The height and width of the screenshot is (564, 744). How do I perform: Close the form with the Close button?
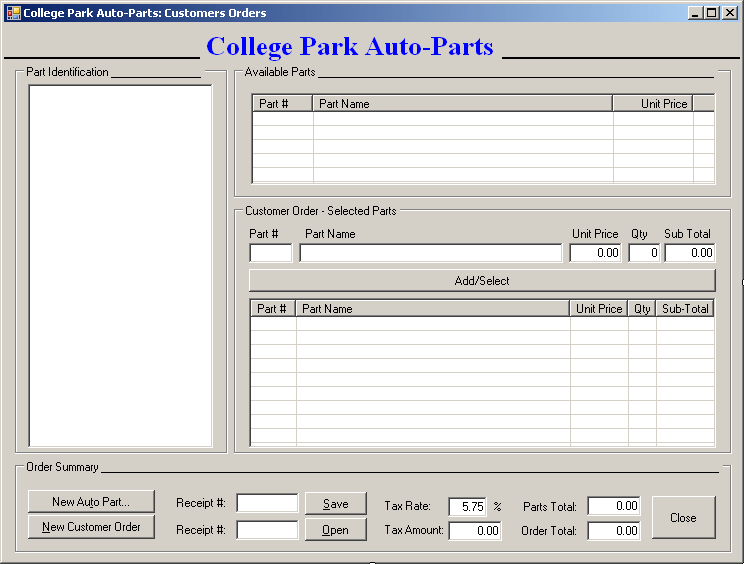point(683,518)
